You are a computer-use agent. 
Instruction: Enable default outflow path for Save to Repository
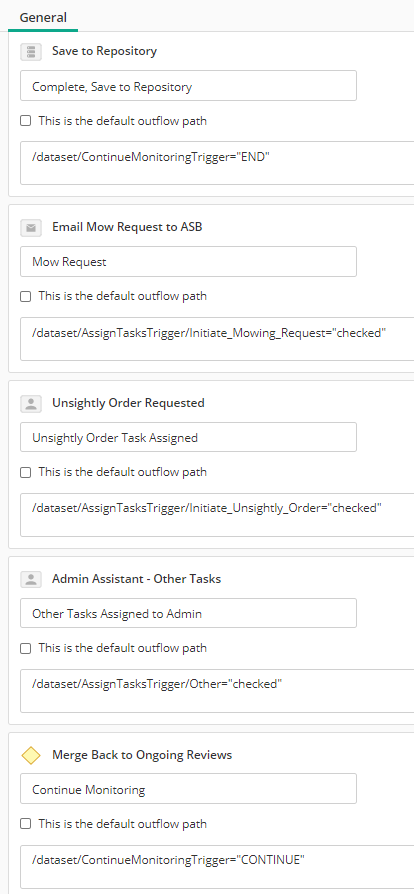pos(25,121)
